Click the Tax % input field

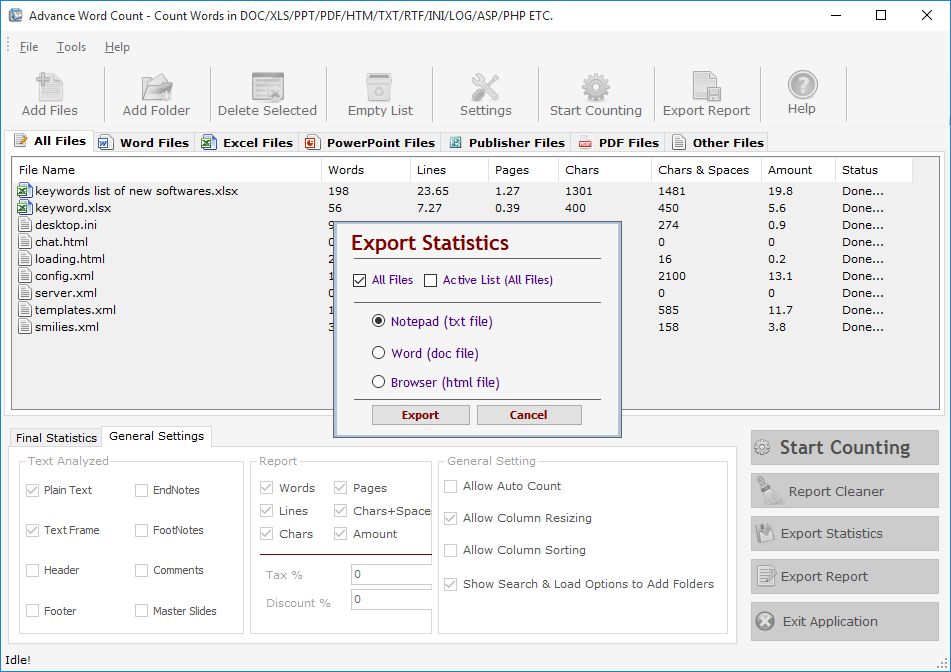click(x=391, y=574)
